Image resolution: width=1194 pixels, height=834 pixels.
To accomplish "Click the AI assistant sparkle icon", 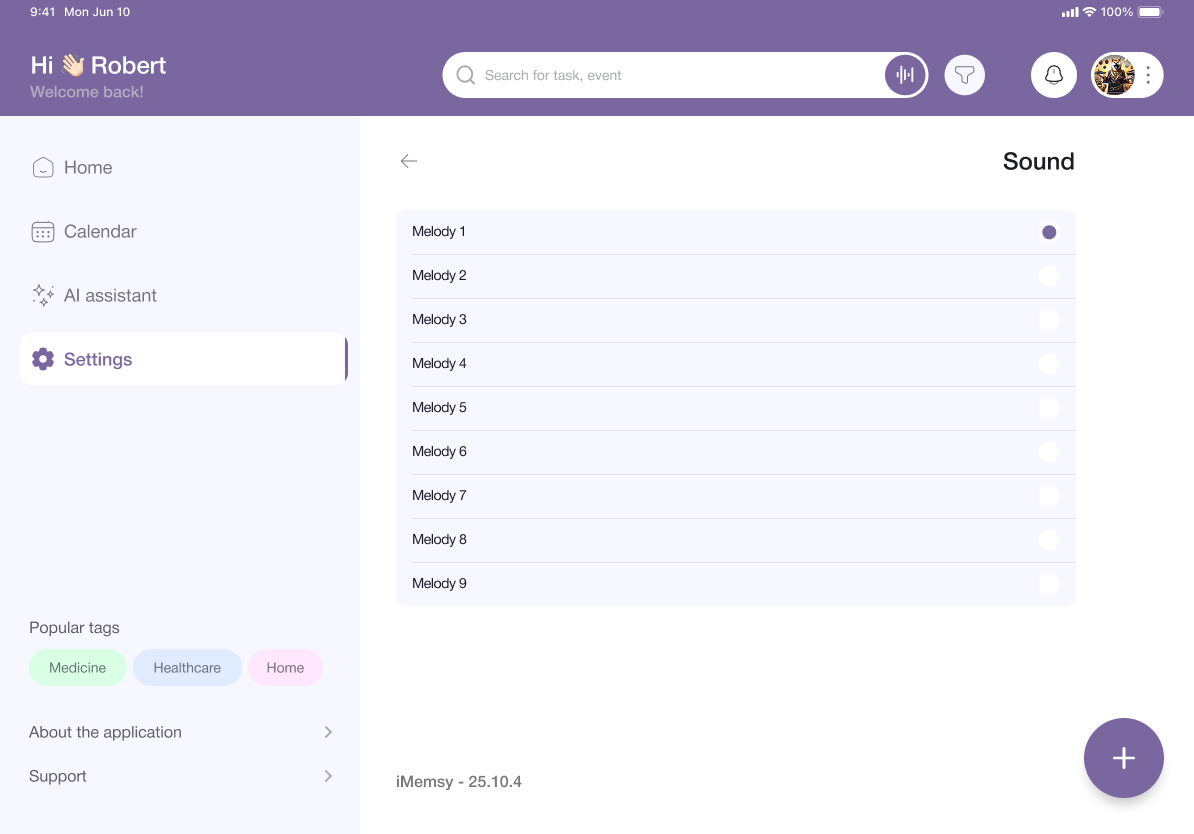I will click(x=42, y=295).
